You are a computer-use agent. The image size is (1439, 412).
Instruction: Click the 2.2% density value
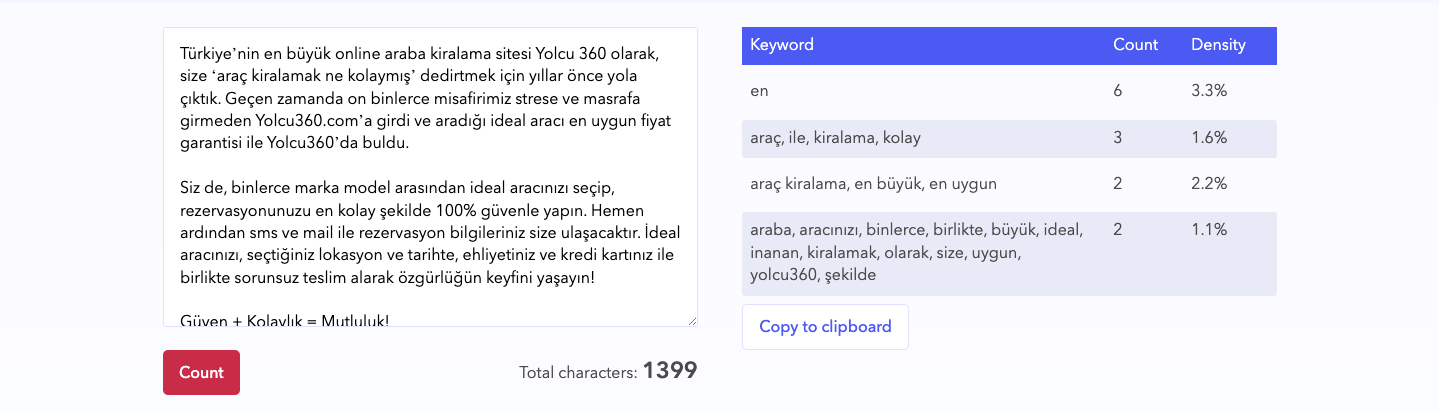click(x=1209, y=184)
